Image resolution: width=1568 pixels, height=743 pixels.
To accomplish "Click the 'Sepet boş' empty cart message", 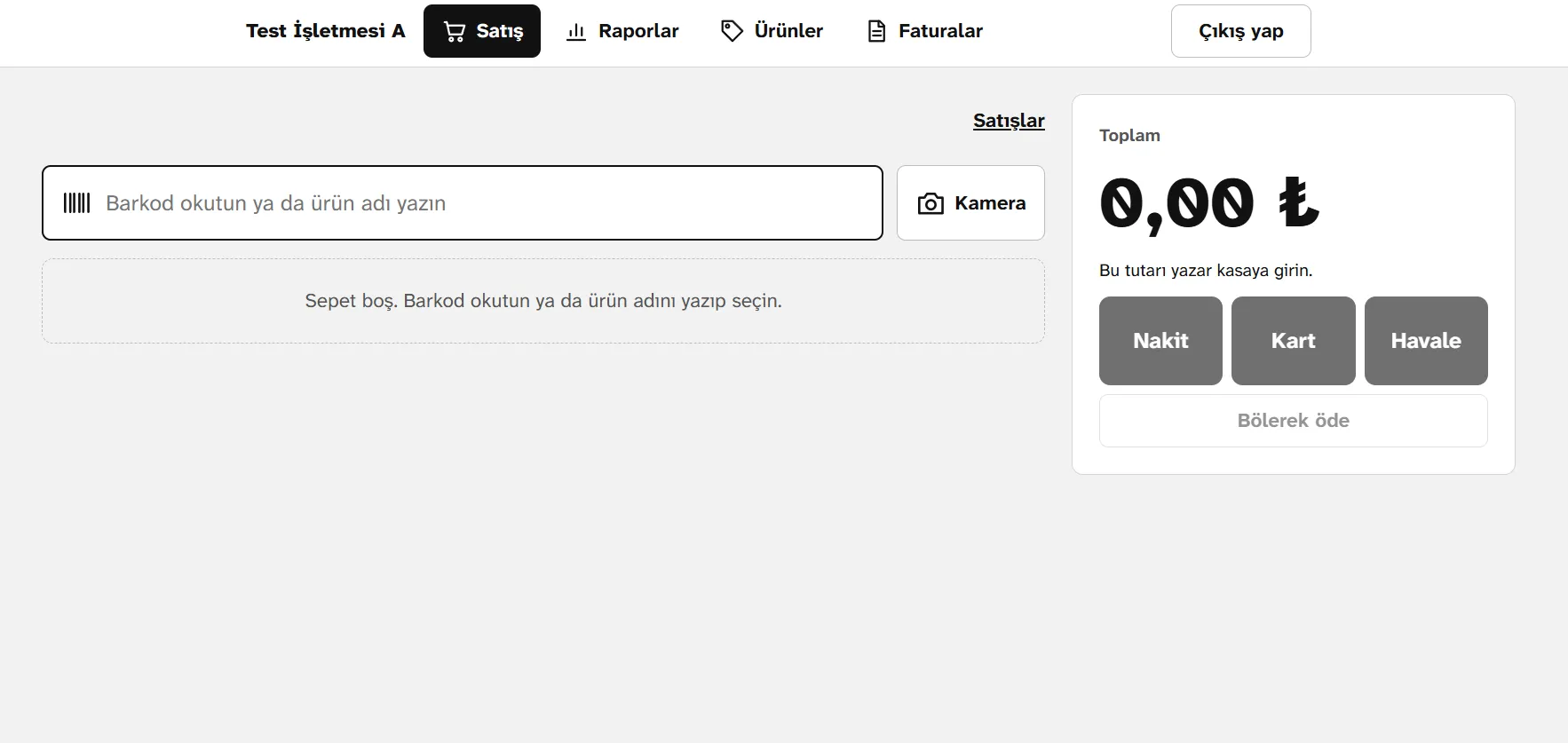I will pos(543,301).
